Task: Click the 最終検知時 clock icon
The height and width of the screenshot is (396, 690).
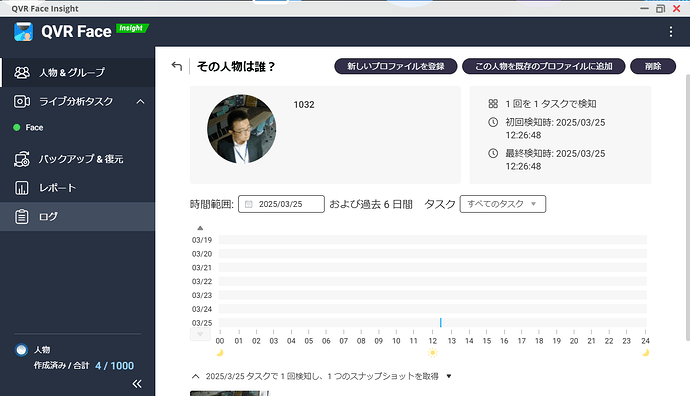Action: [x=493, y=153]
